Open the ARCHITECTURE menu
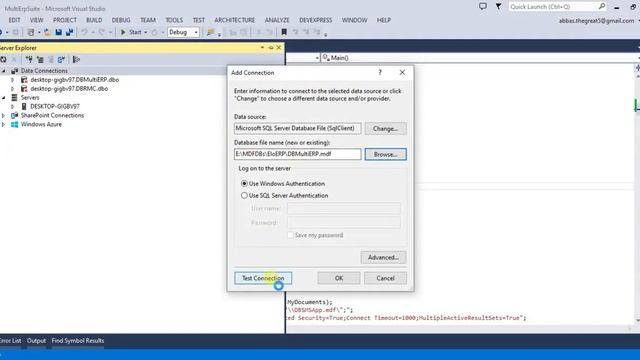640x360 pixels. pos(234,20)
